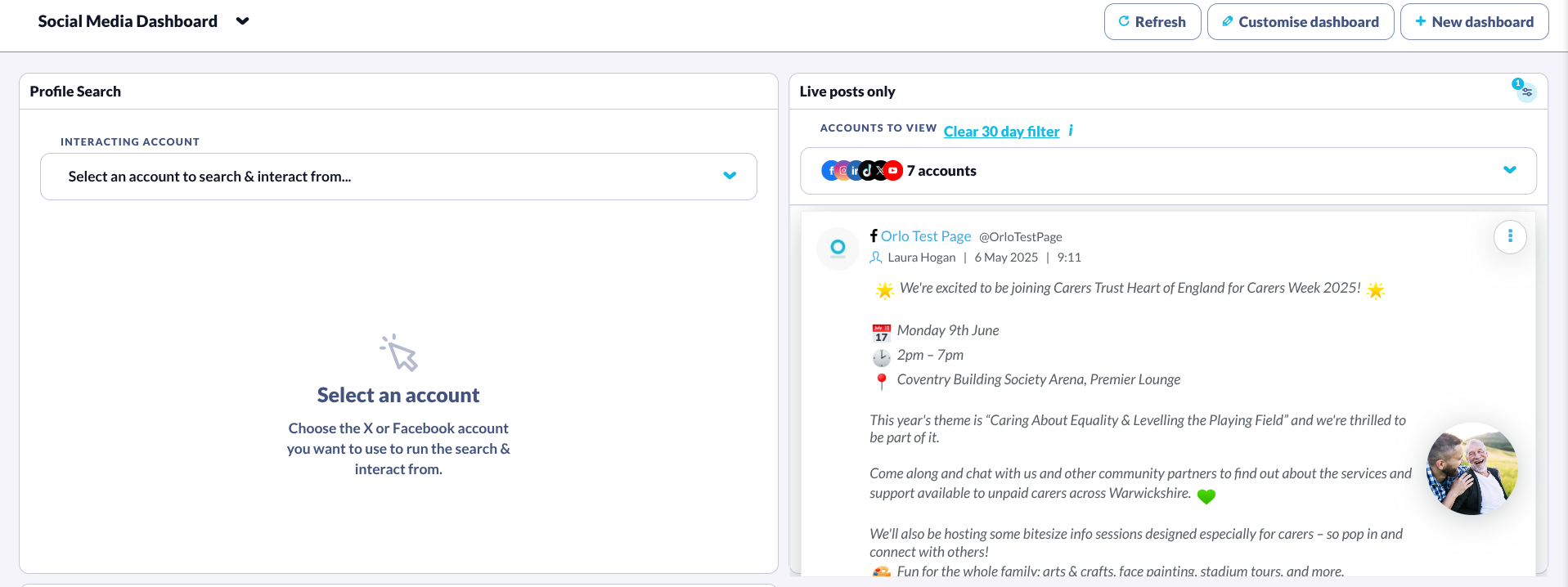
Task: Expand the Social Media Dashboard chevron
Action: click(242, 21)
